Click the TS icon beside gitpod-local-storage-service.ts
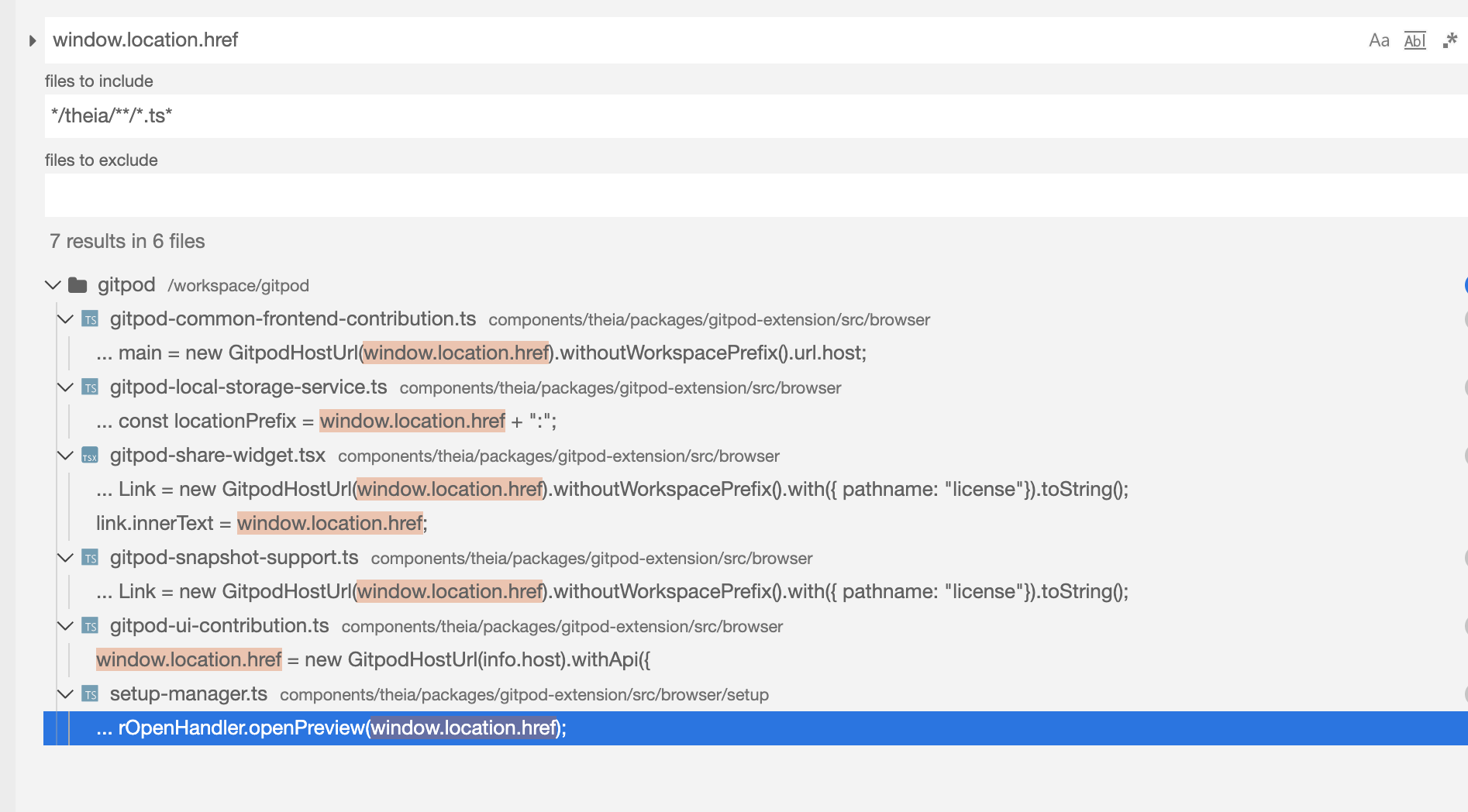This screenshot has width=1468, height=812. tap(89, 387)
